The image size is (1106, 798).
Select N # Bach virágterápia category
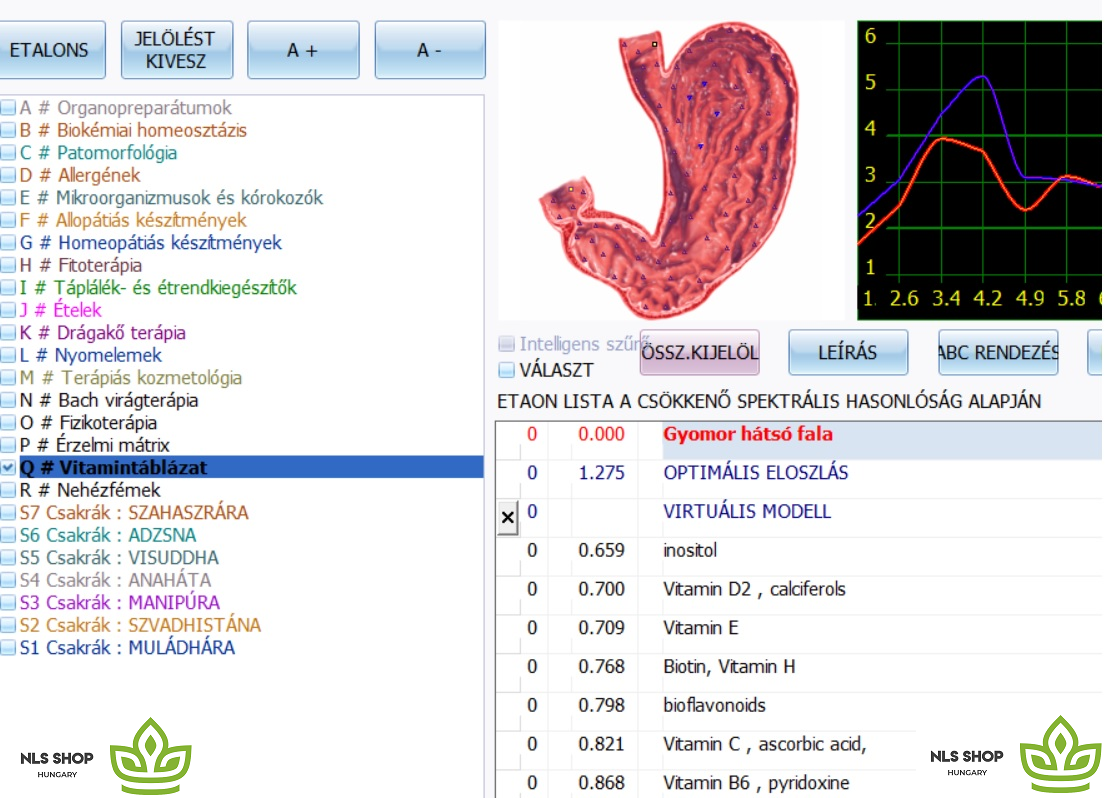[x=109, y=401]
